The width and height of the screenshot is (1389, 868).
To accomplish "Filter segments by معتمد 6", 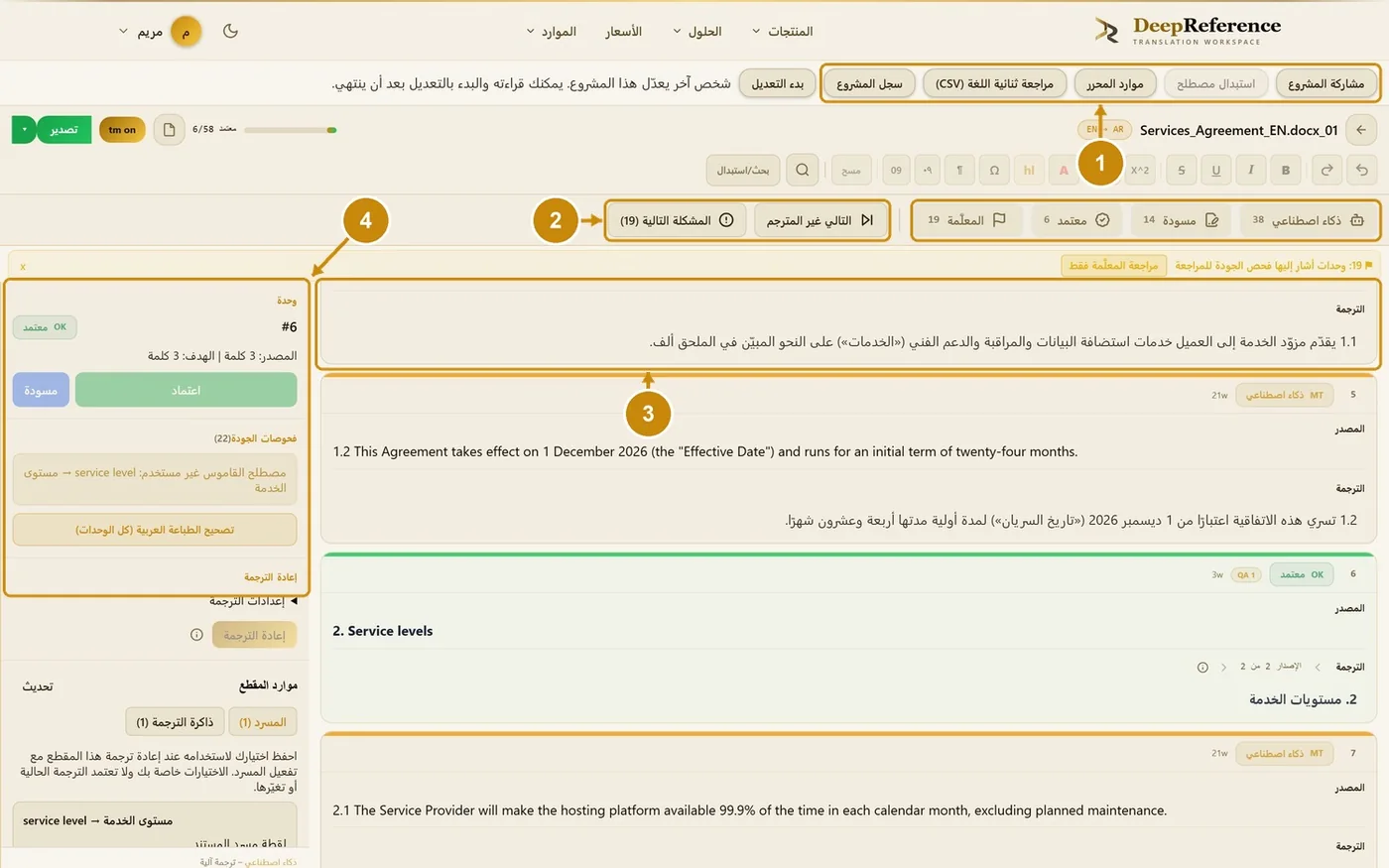I will (1076, 220).
